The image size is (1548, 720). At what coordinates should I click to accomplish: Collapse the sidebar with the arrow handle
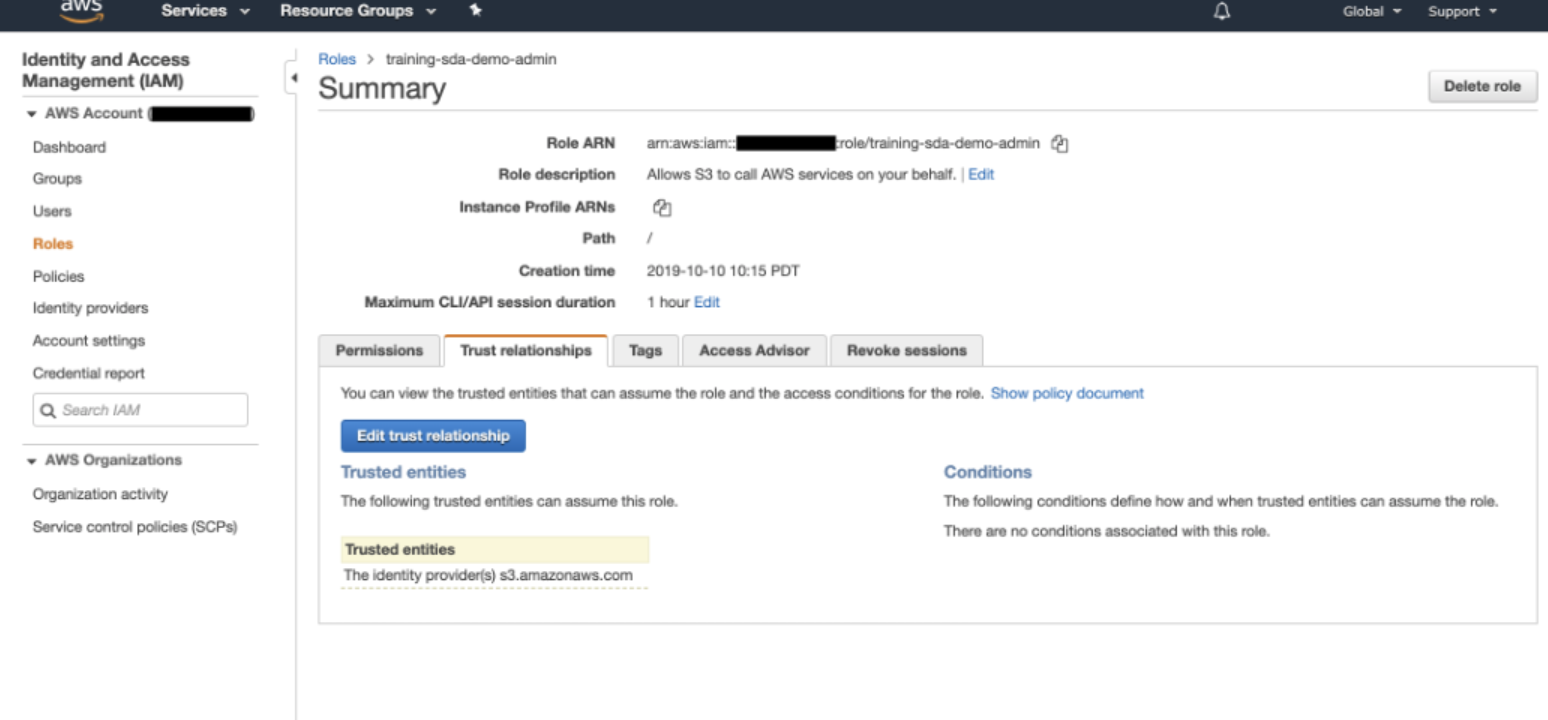(293, 77)
